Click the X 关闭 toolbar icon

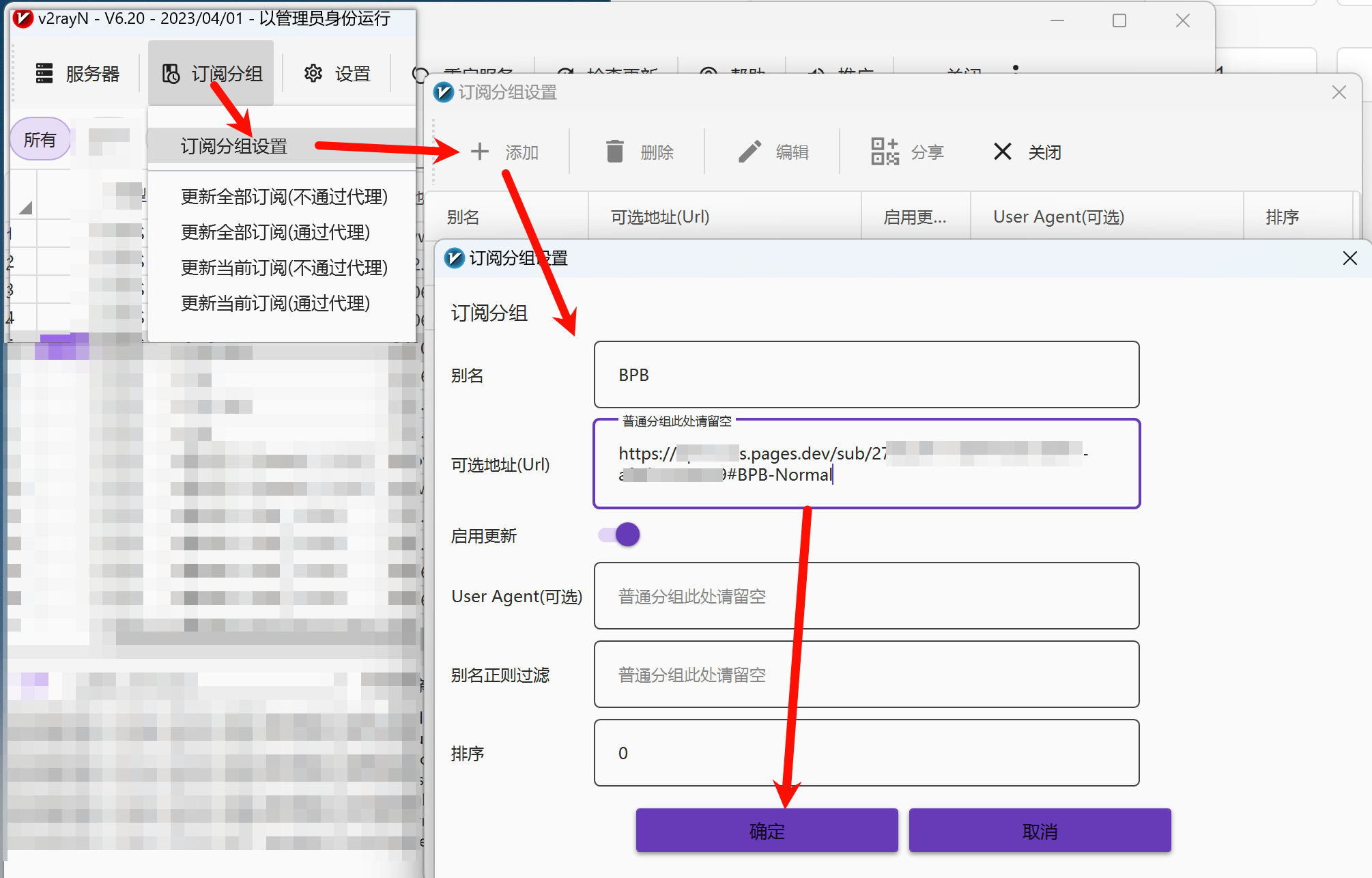tap(1002, 152)
